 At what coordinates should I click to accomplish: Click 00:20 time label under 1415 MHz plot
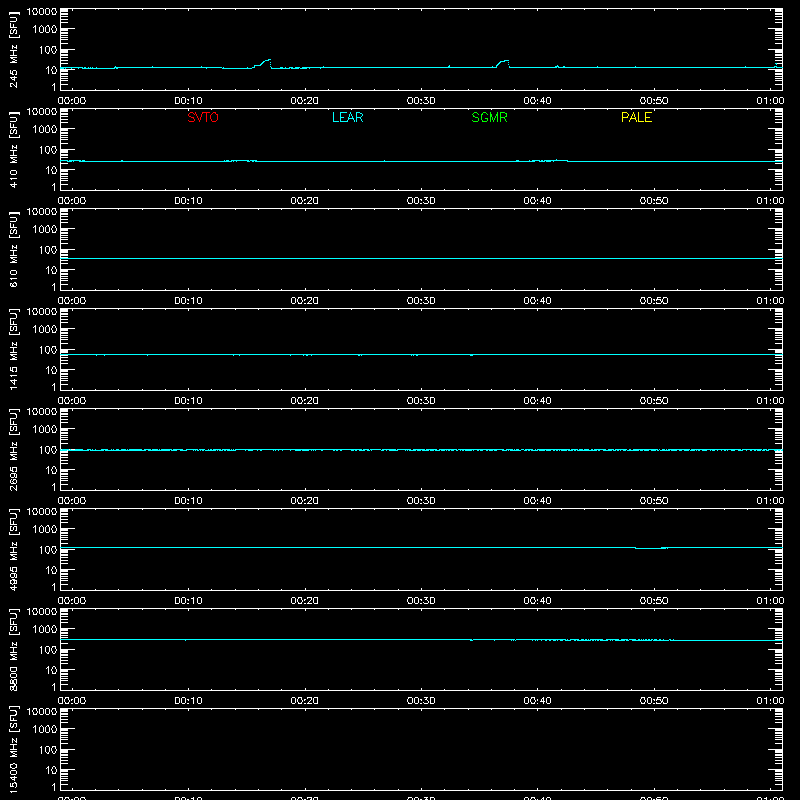[x=305, y=401]
